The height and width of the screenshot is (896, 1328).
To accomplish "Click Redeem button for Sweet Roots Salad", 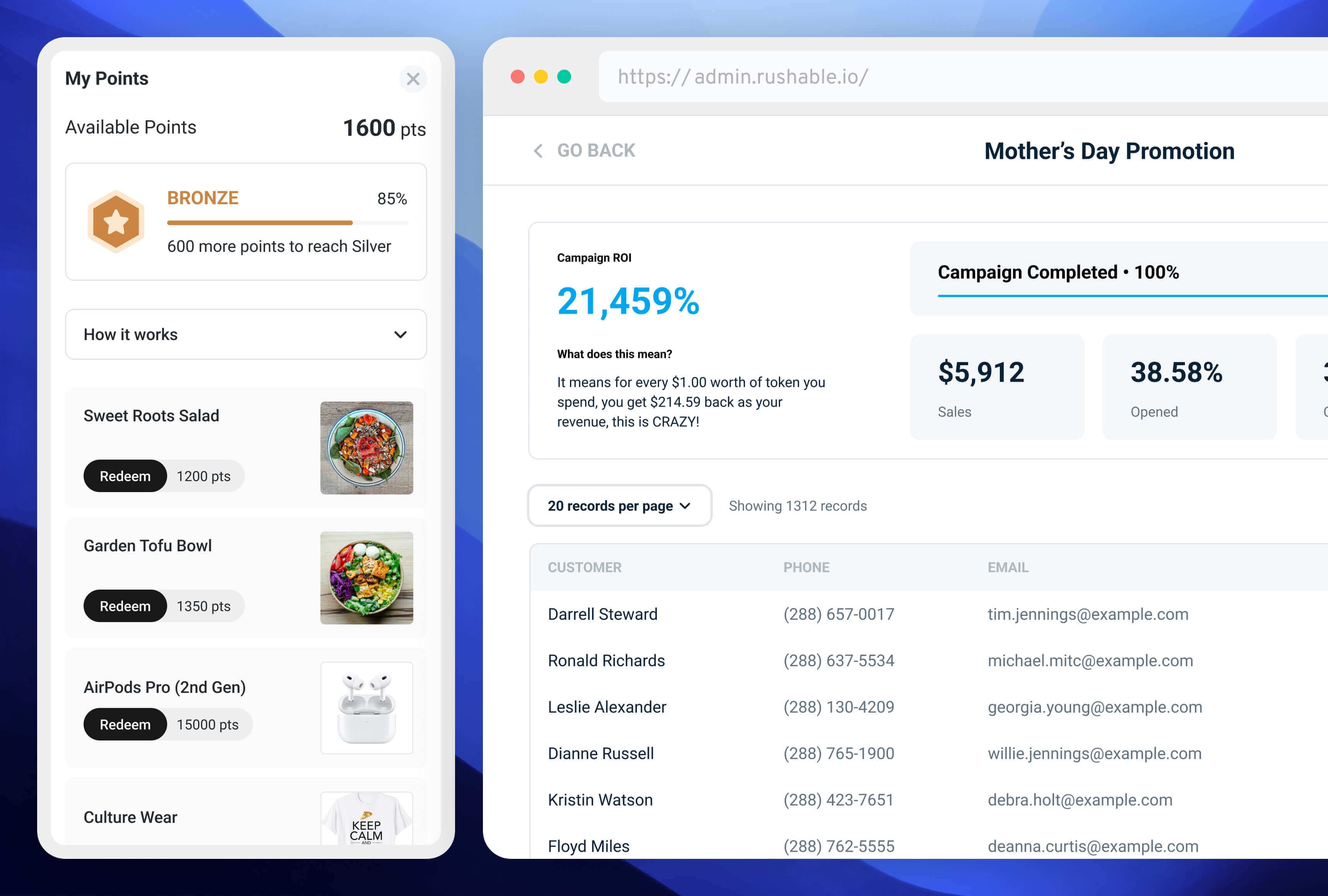I will click(123, 475).
